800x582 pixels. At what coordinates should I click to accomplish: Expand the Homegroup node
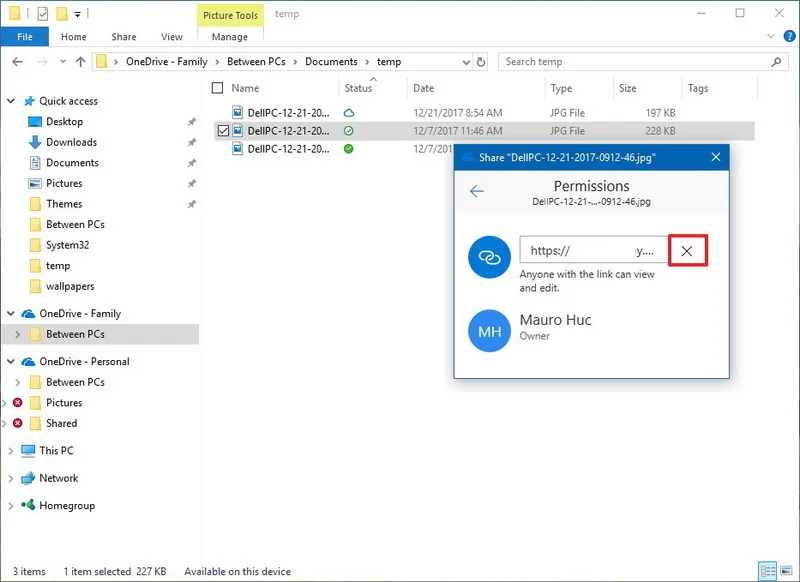pos(11,505)
